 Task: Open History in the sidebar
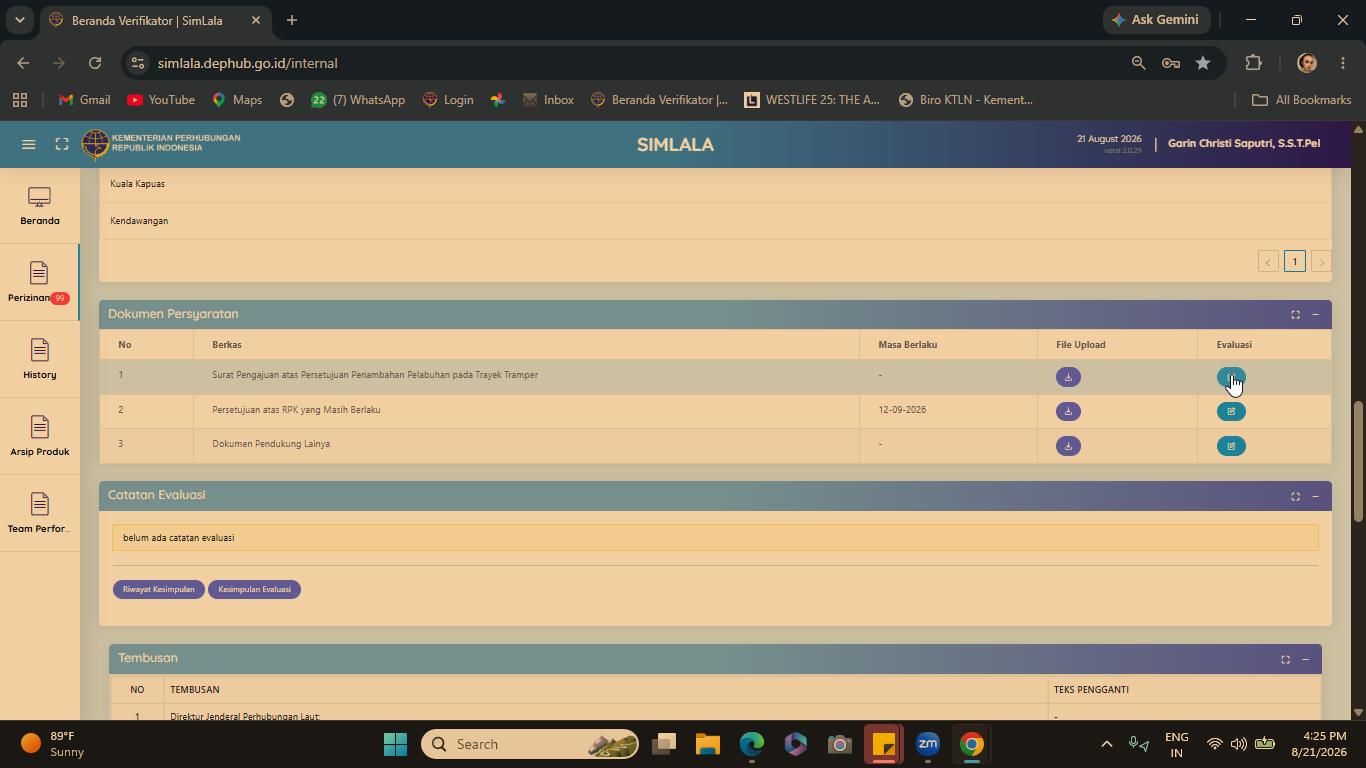(39, 359)
